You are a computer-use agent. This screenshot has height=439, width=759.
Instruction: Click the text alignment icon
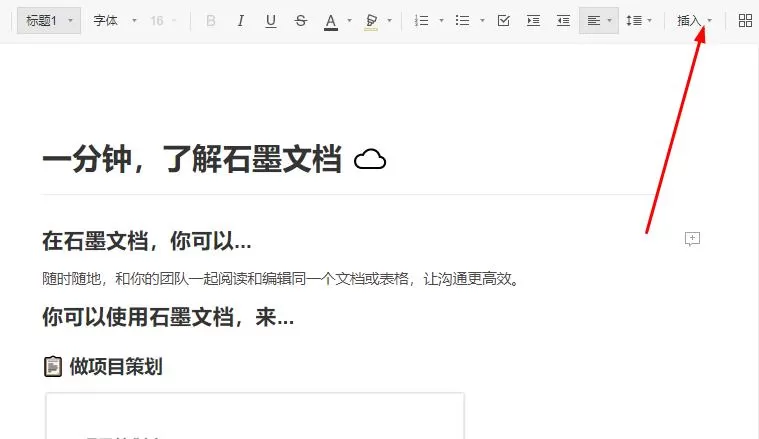[x=593, y=21]
